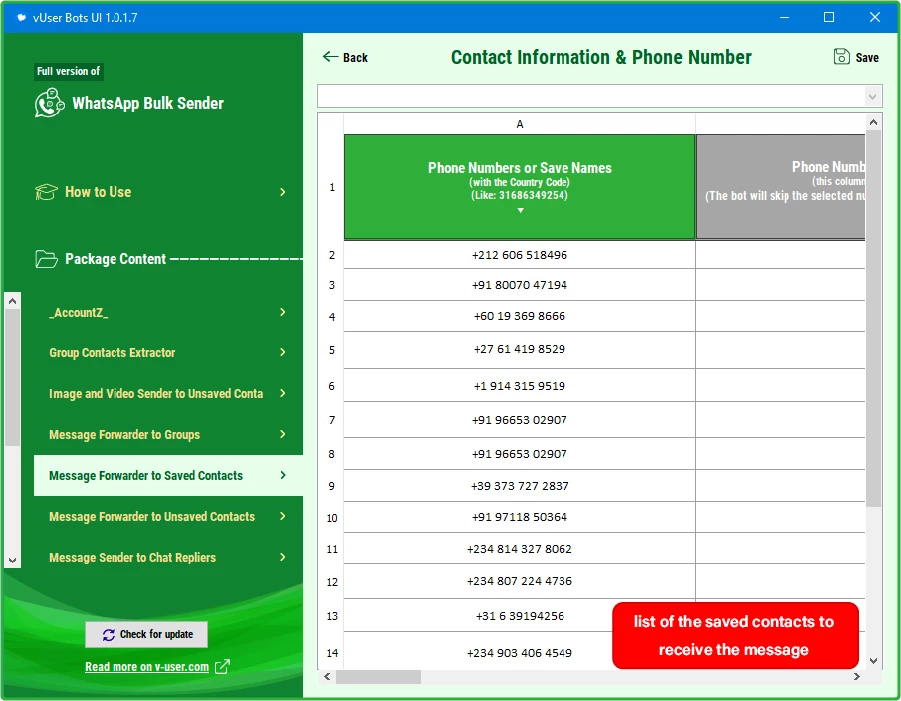Image resolution: width=901 pixels, height=701 pixels.
Task: Click the vertical scrollbar thumb of the table
Action: [873, 319]
